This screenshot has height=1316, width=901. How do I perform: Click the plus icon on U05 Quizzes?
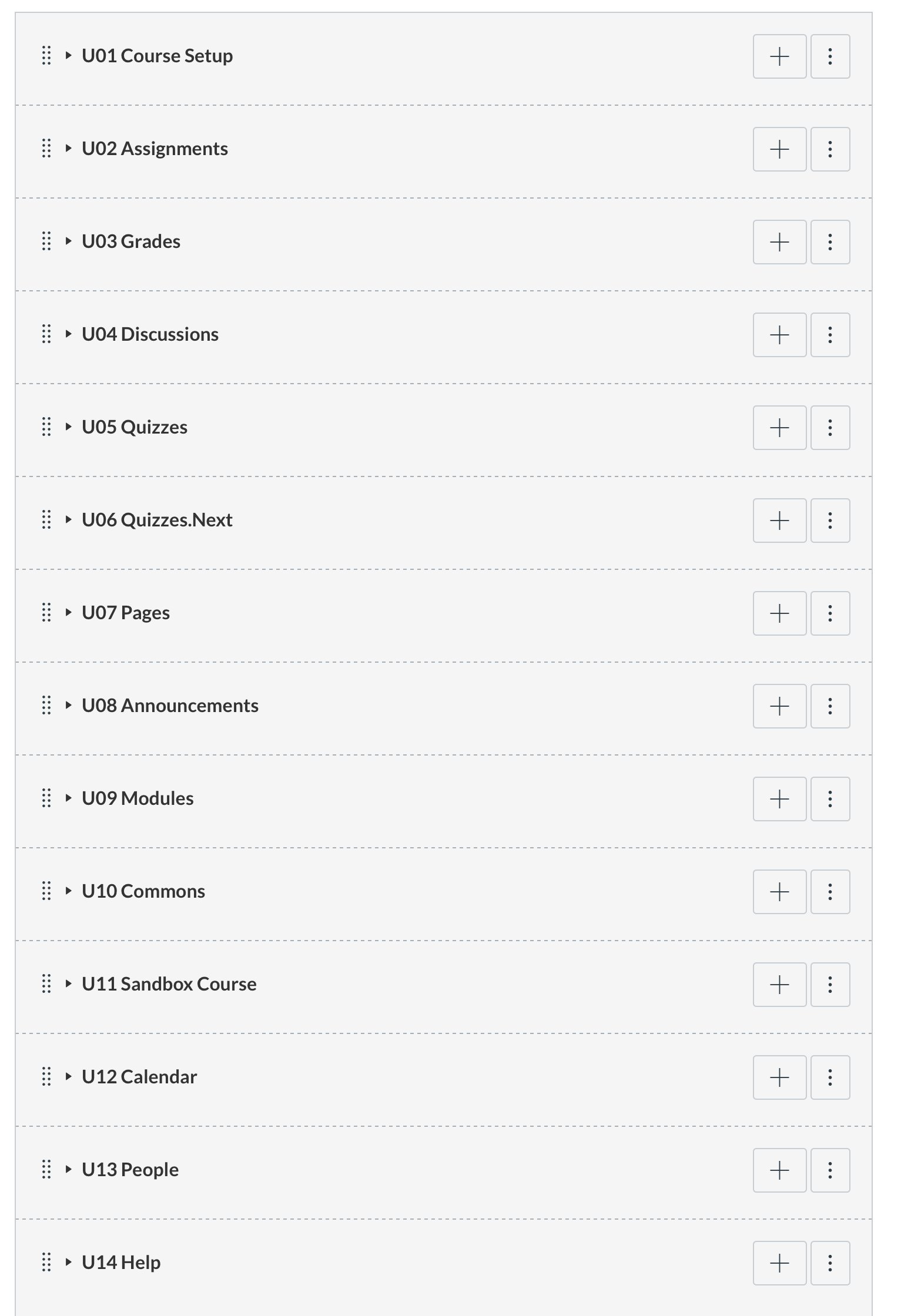pos(779,427)
